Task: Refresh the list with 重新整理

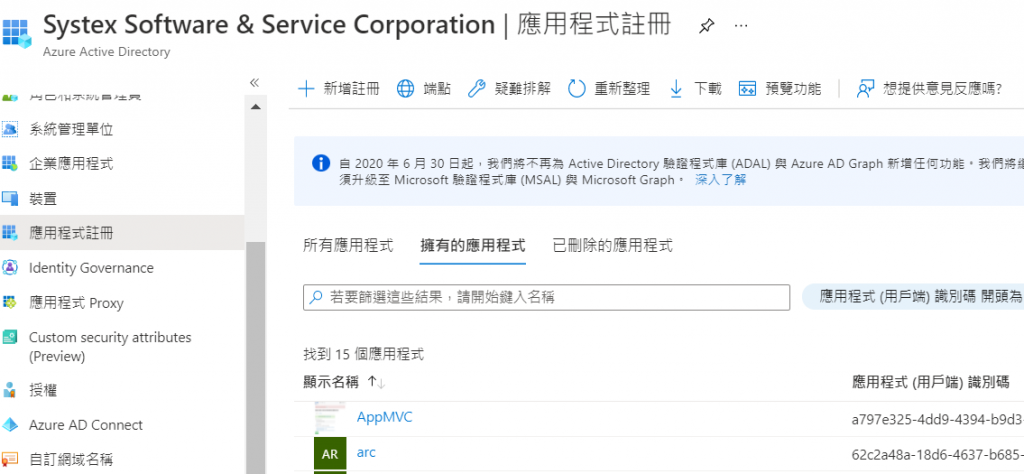Action: point(622,89)
